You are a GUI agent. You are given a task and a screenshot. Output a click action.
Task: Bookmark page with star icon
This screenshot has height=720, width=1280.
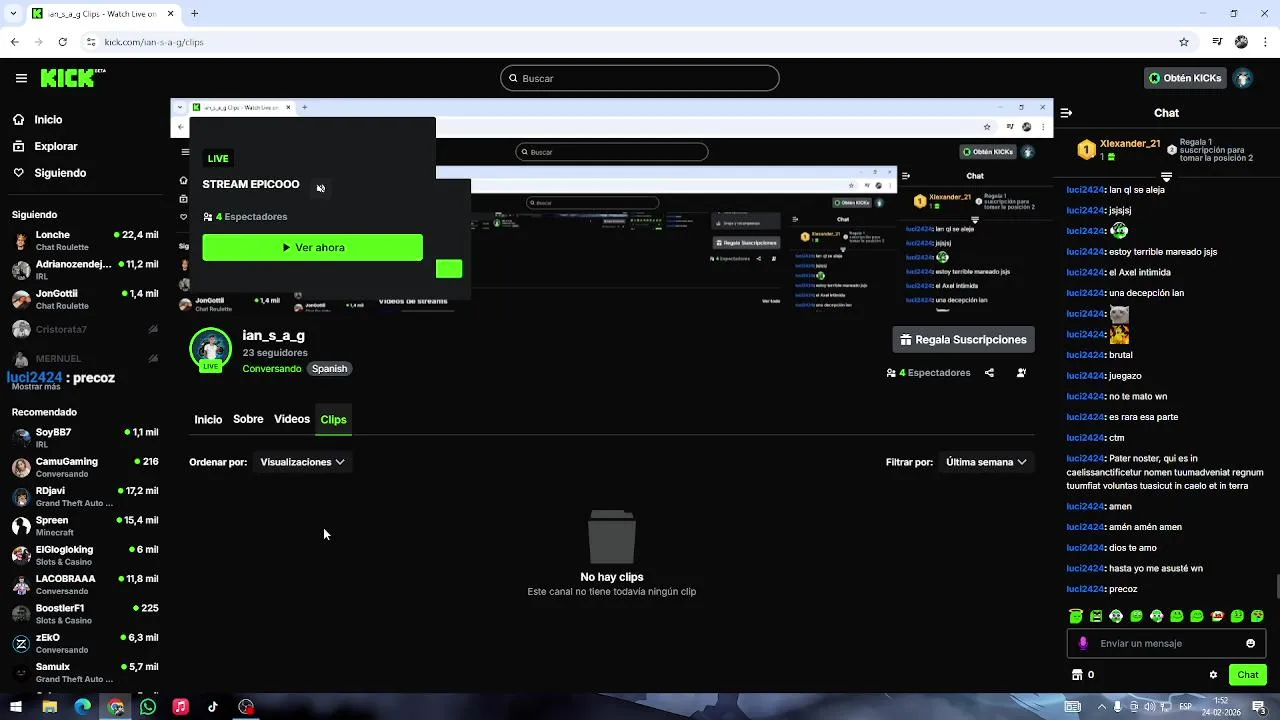pyautogui.click(x=1184, y=42)
